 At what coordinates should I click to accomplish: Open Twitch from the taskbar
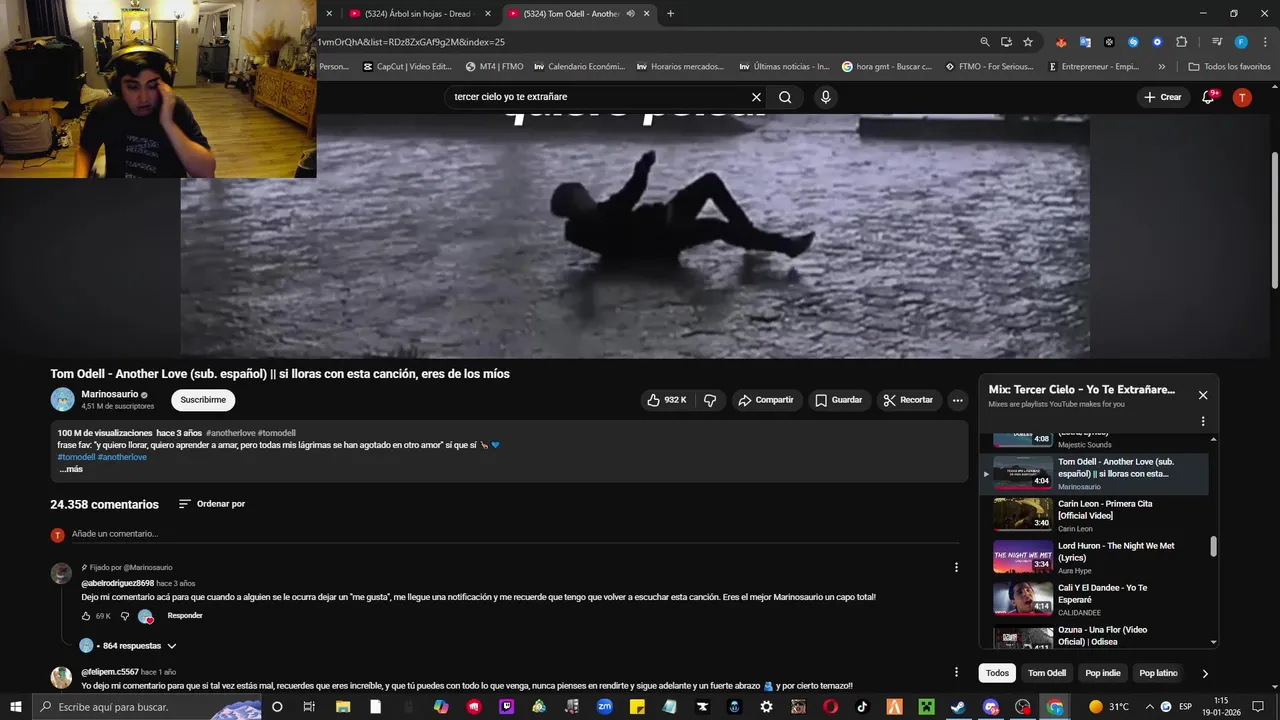click(506, 707)
